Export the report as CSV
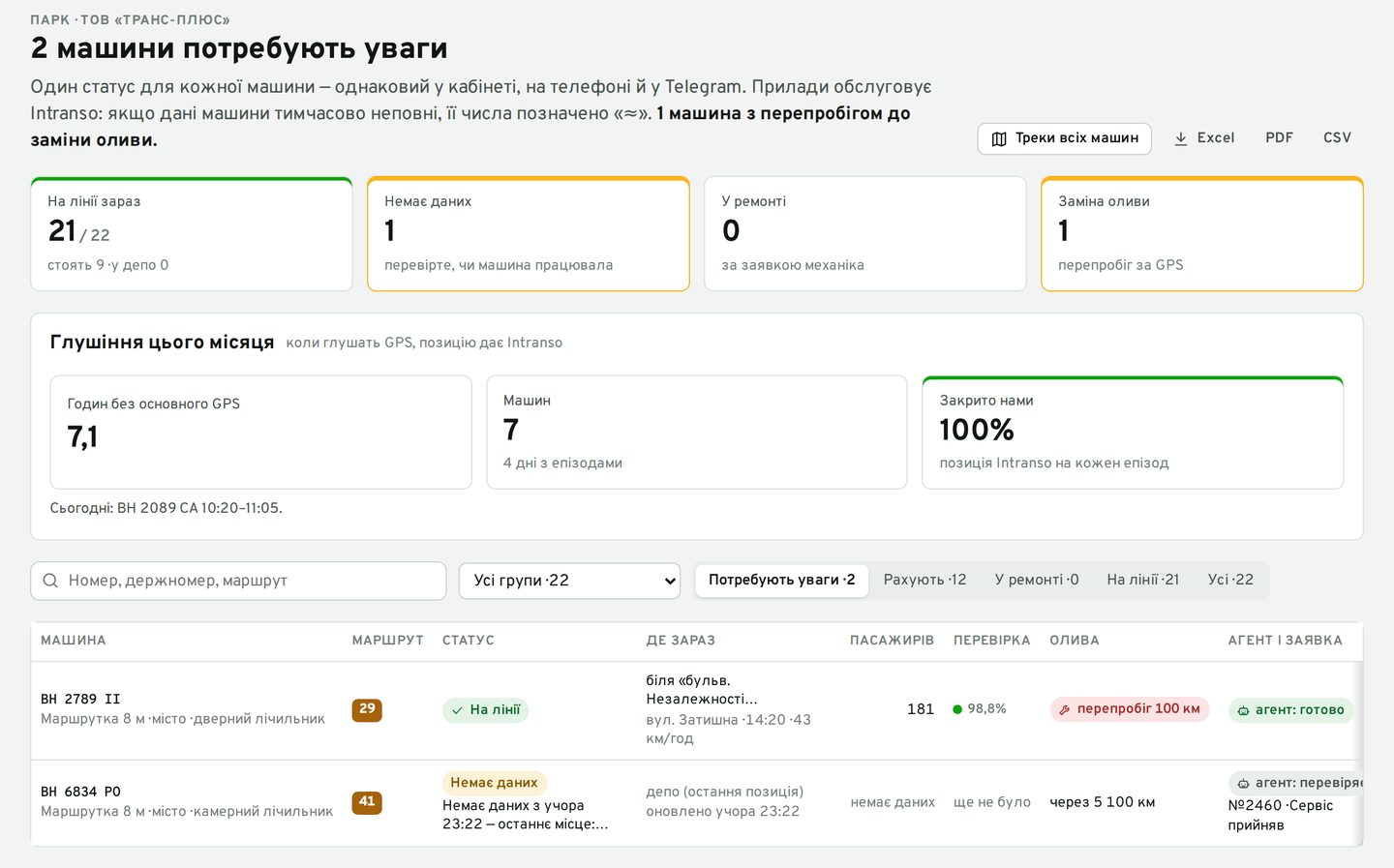1394x868 pixels. (x=1337, y=138)
